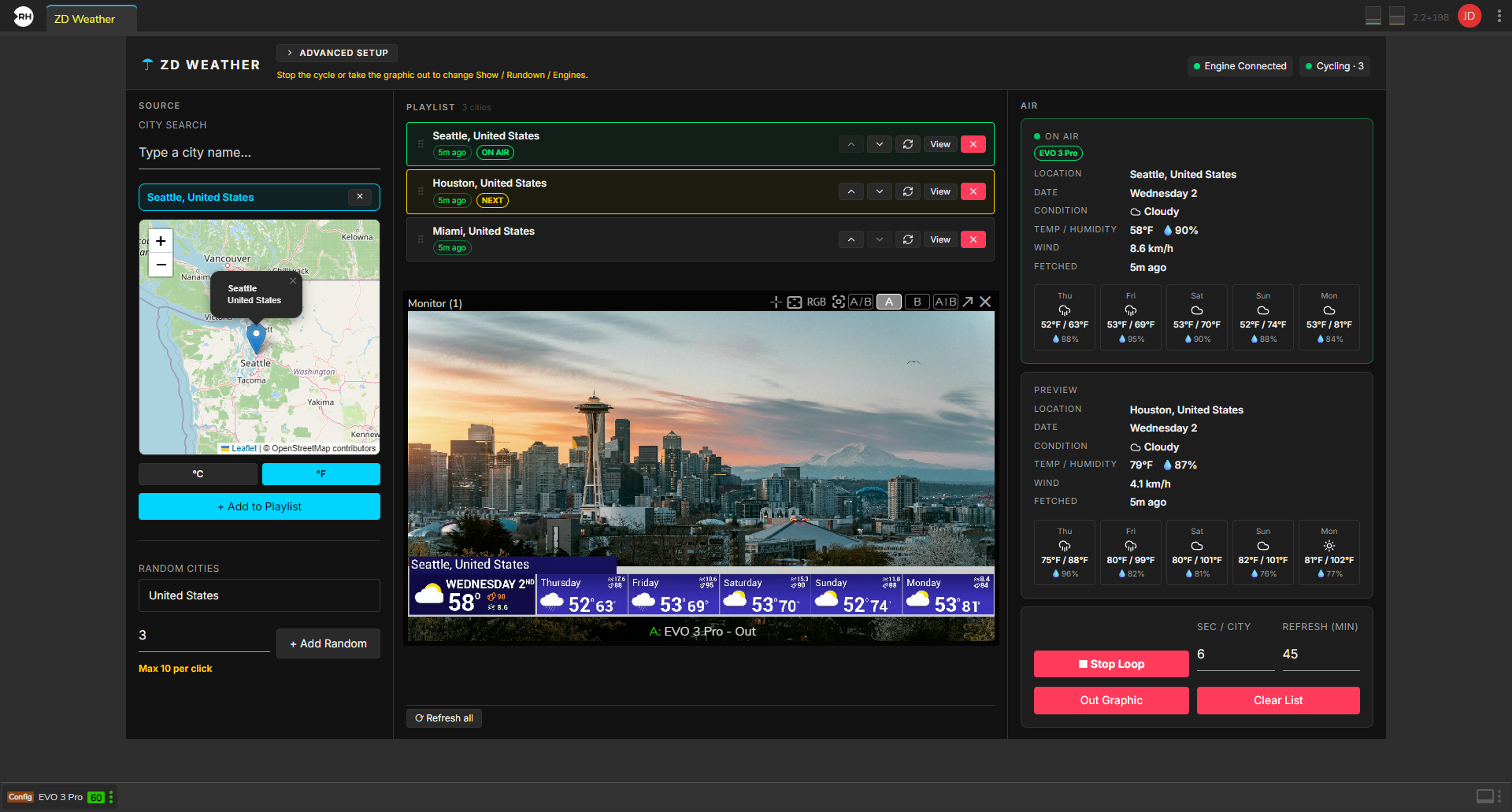Close the Monitor (1) panel
Image resolution: width=1512 pixels, height=812 pixels.
(985, 302)
